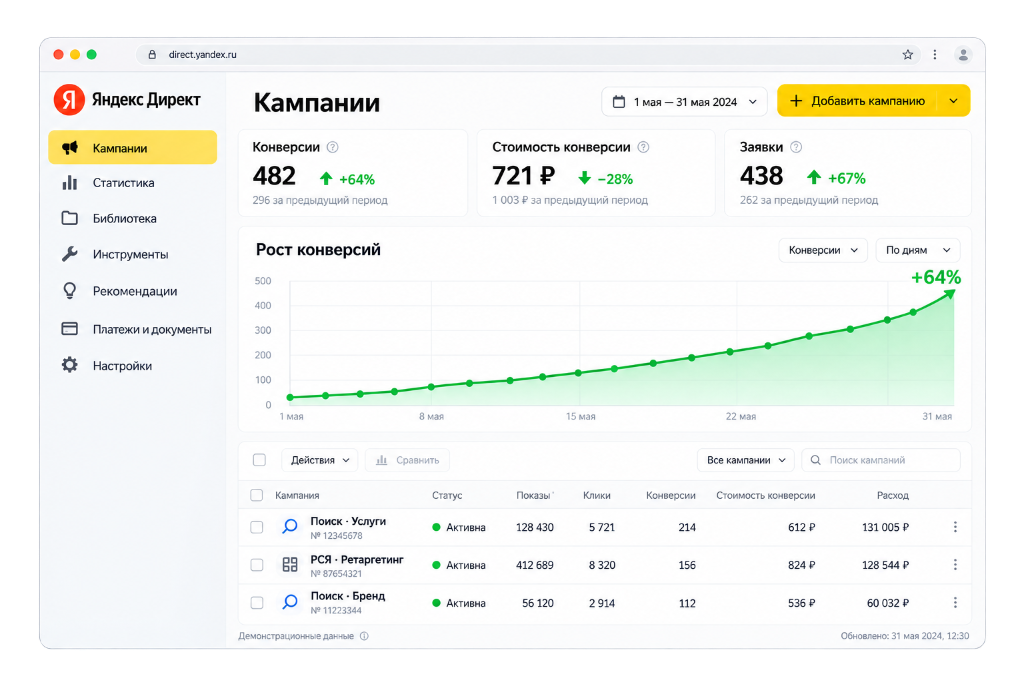This screenshot has height=682, width=1024.
Task: Open the Поиск · Услуги campaign name
Action: (348, 521)
